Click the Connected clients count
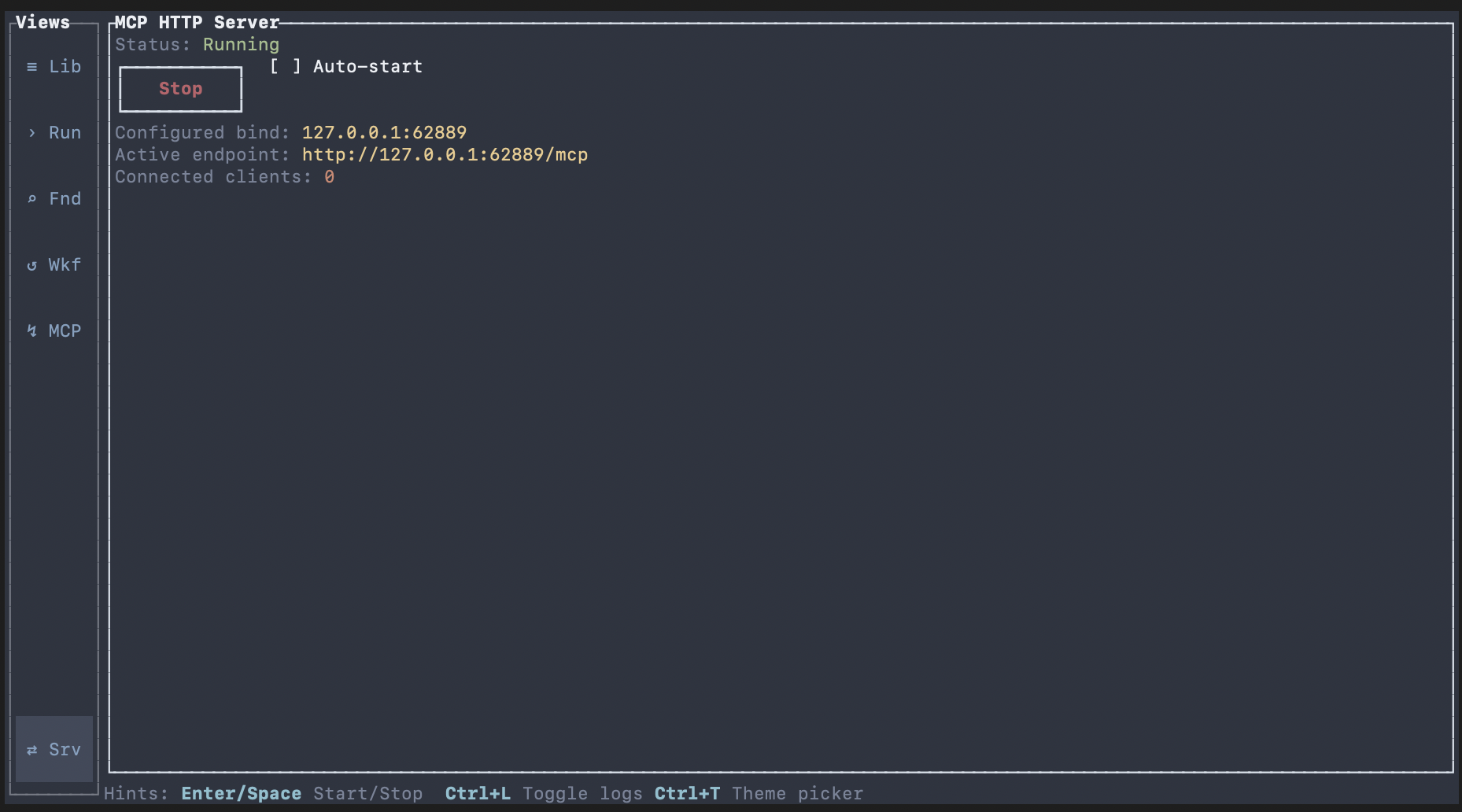 coord(330,176)
